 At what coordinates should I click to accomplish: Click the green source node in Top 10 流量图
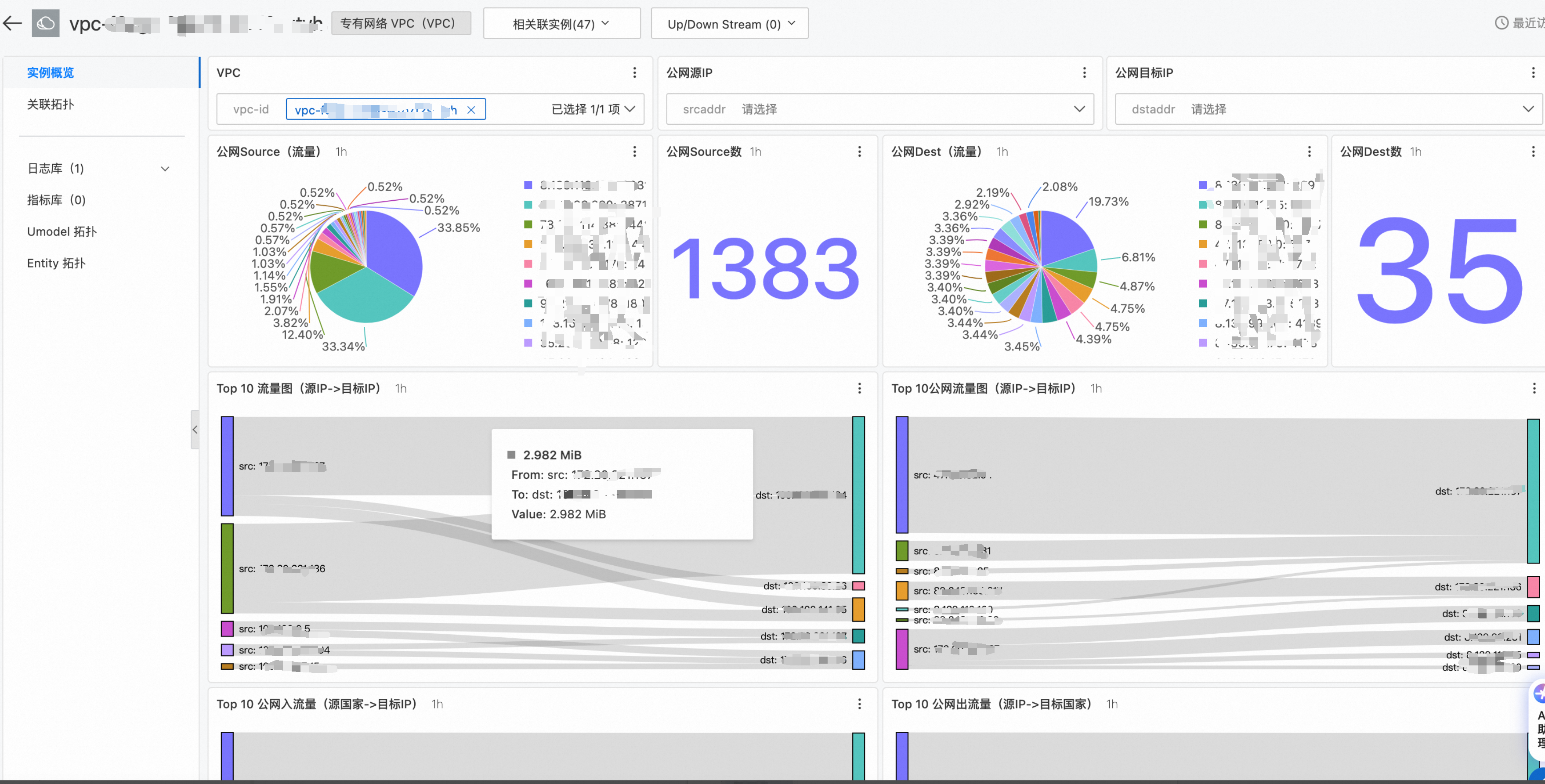pos(227,569)
